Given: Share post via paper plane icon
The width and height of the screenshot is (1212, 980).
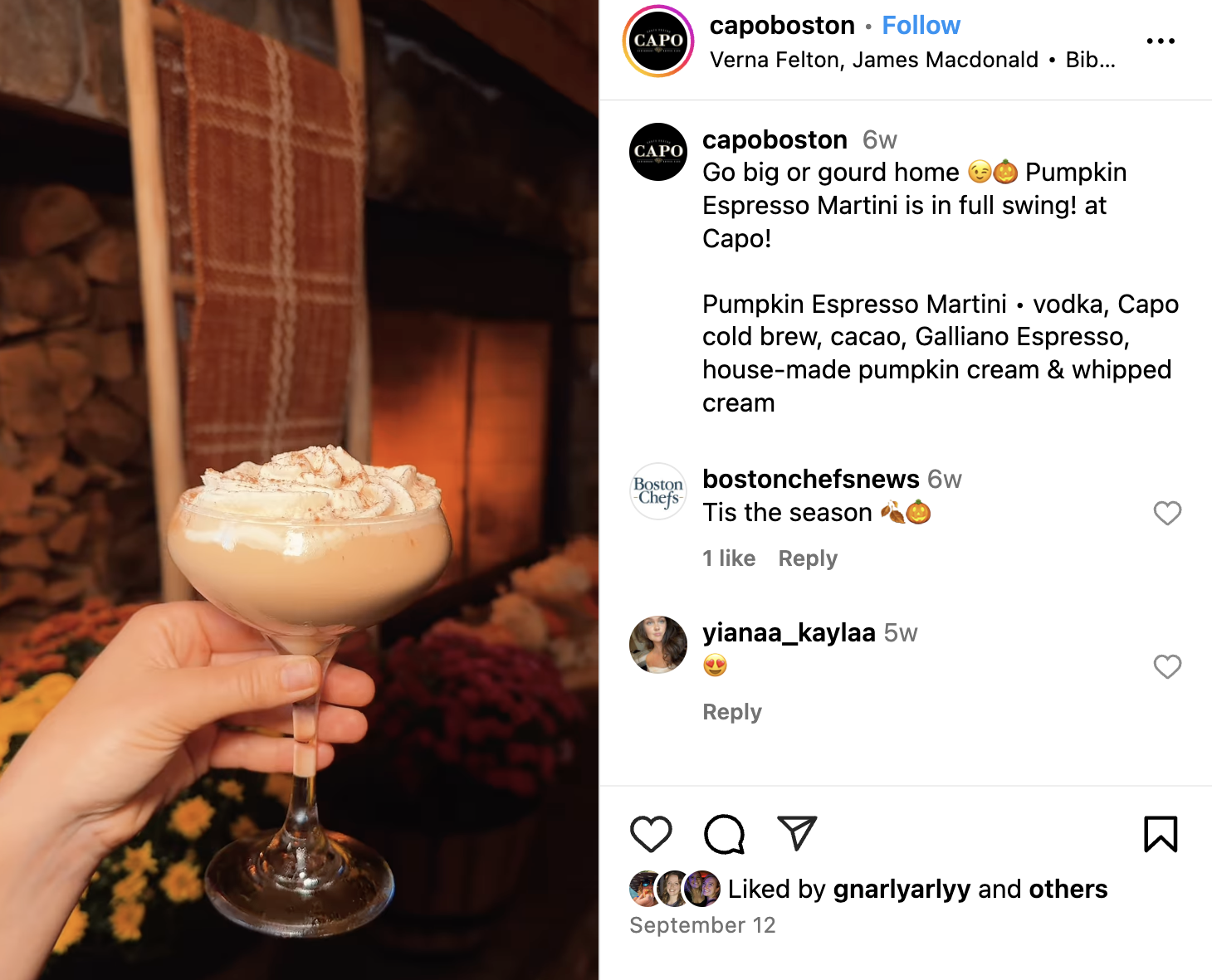Looking at the screenshot, I should [797, 833].
